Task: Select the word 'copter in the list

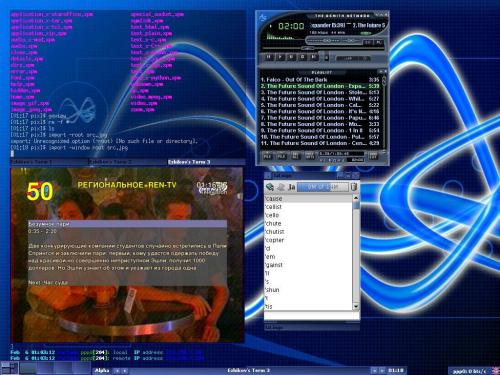Action: pyautogui.click(x=308, y=240)
